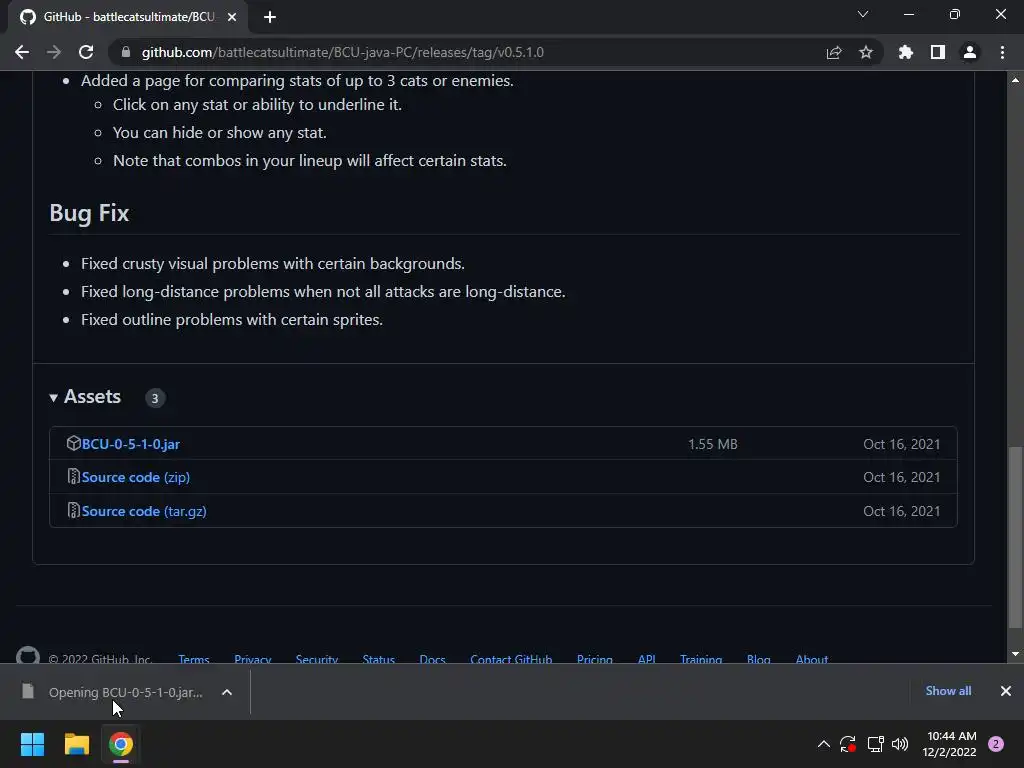Click Show all downloads

coord(948,691)
